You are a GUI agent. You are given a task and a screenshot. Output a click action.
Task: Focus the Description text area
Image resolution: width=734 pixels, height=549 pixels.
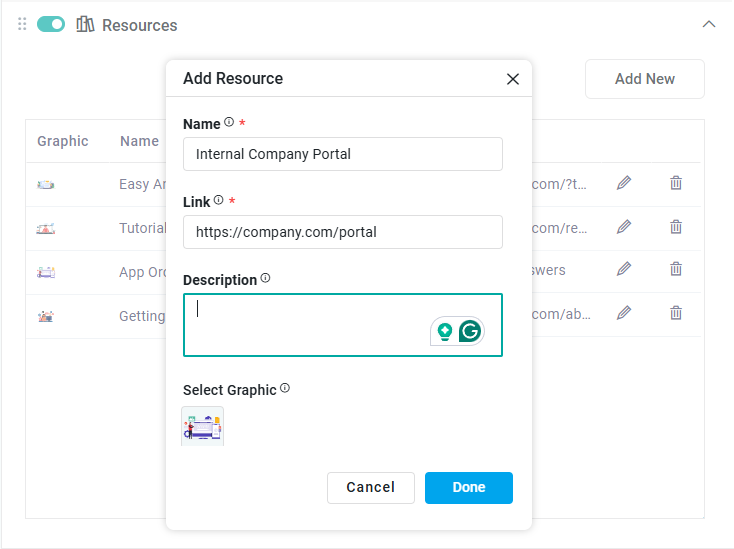click(x=343, y=325)
